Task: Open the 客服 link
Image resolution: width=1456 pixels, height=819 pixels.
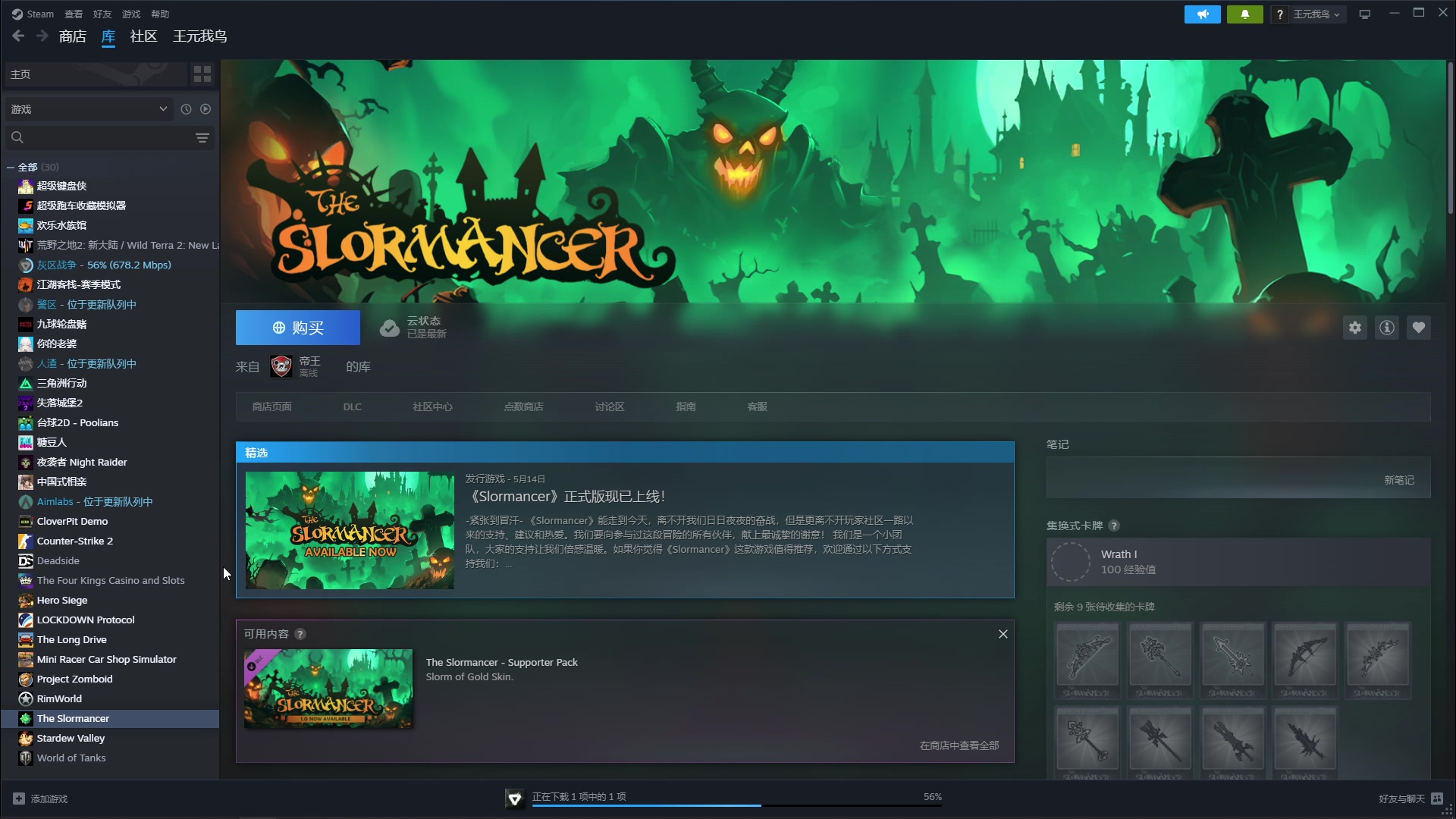Action: tap(757, 406)
